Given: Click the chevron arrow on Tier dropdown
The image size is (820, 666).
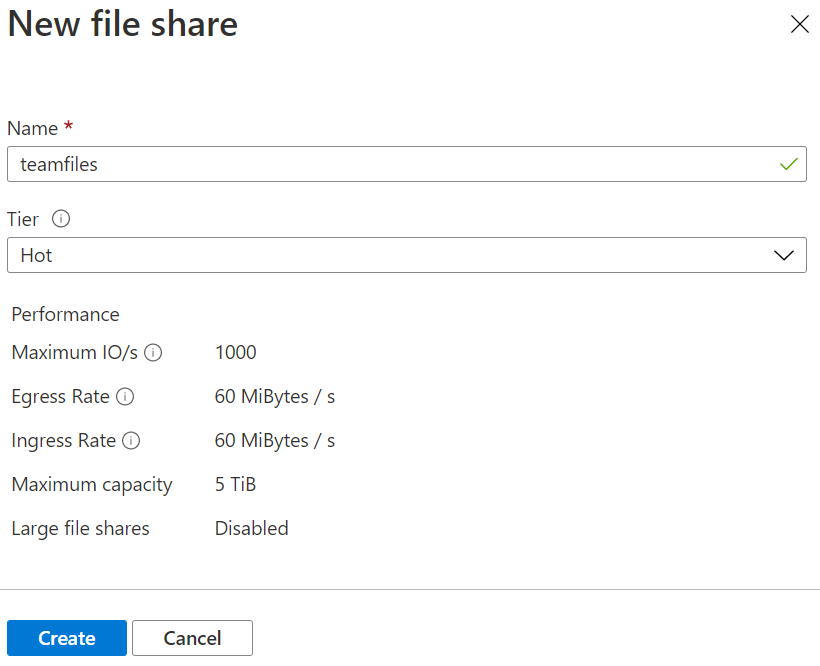Looking at the screenshot, I should click(784, 255).
